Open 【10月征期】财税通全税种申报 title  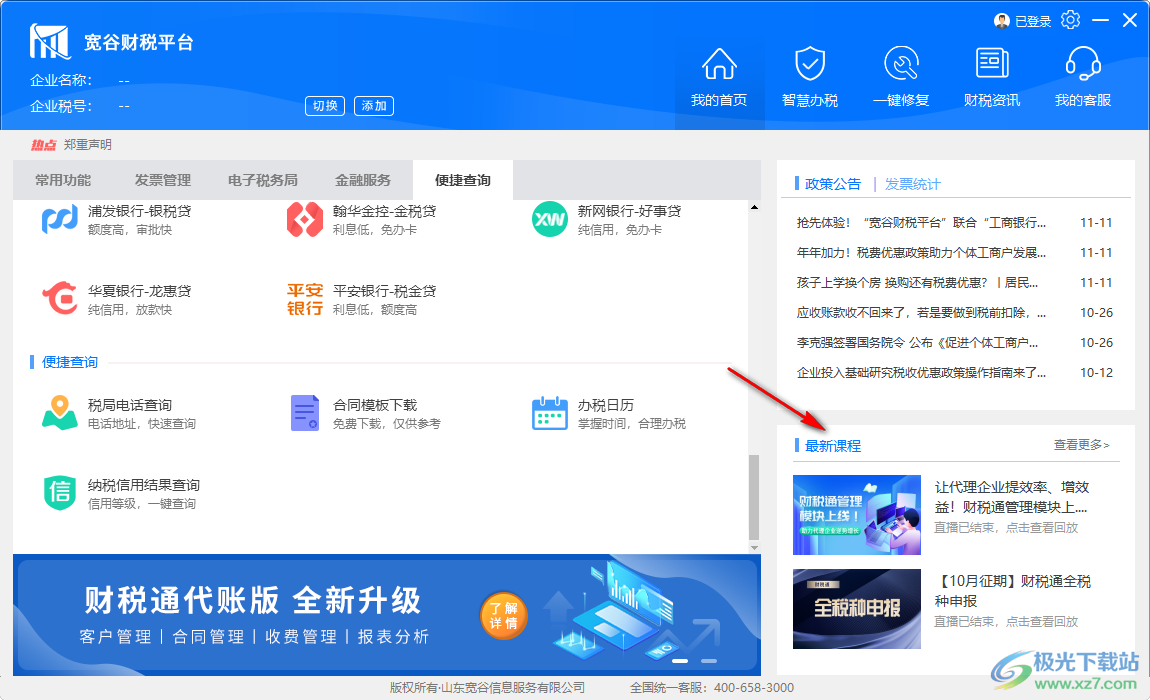tap(1012, 591)
